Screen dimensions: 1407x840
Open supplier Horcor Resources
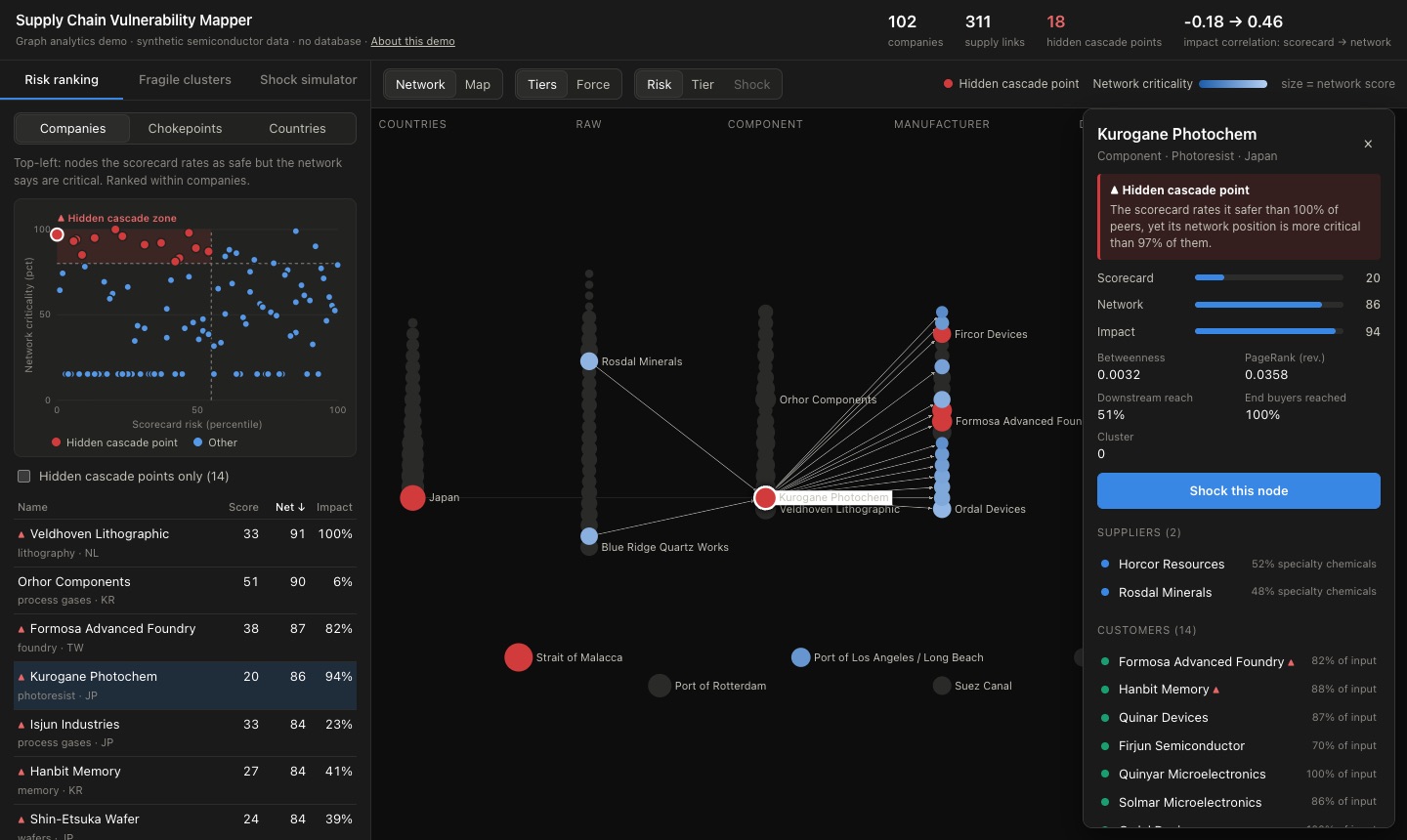pos(1239,564)
